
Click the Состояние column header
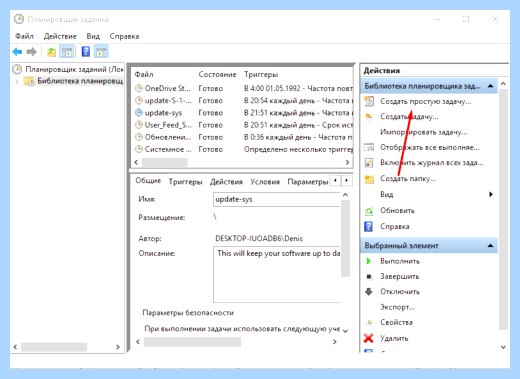[x=217, y=74]
